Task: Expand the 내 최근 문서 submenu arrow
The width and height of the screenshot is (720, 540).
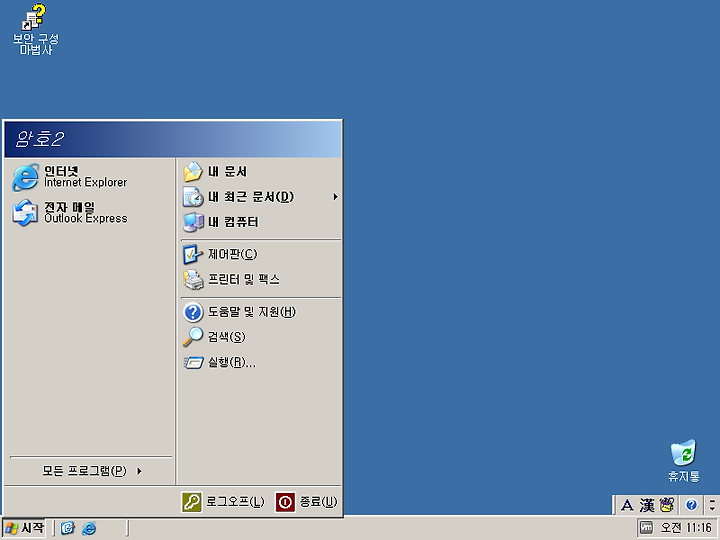Action: [x=336, y=197]
